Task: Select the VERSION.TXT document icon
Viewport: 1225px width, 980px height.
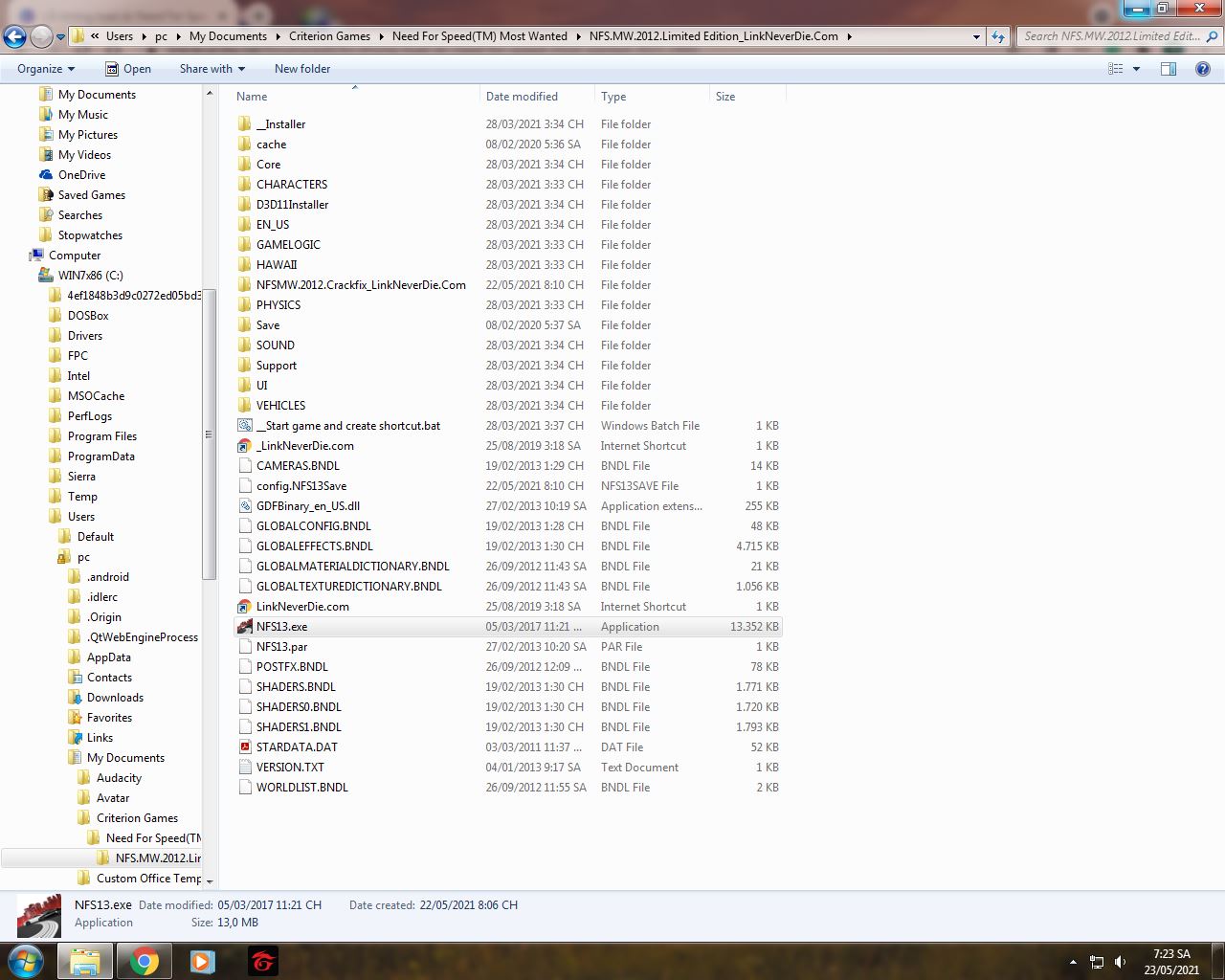Action: pos(245,768)
